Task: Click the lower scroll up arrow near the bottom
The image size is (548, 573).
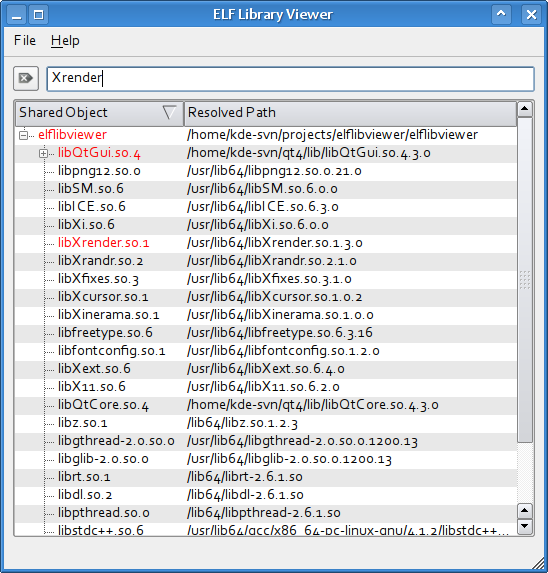Action: point(525,511)
